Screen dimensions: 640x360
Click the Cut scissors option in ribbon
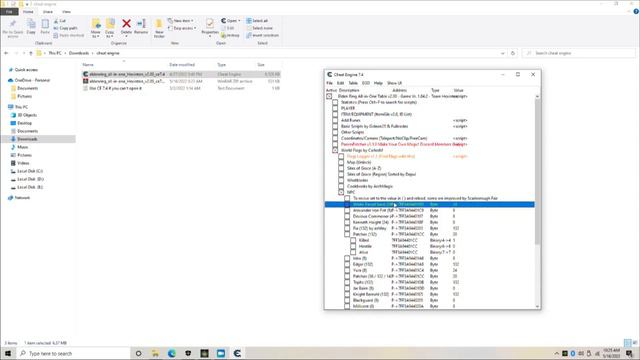point(60,21)
